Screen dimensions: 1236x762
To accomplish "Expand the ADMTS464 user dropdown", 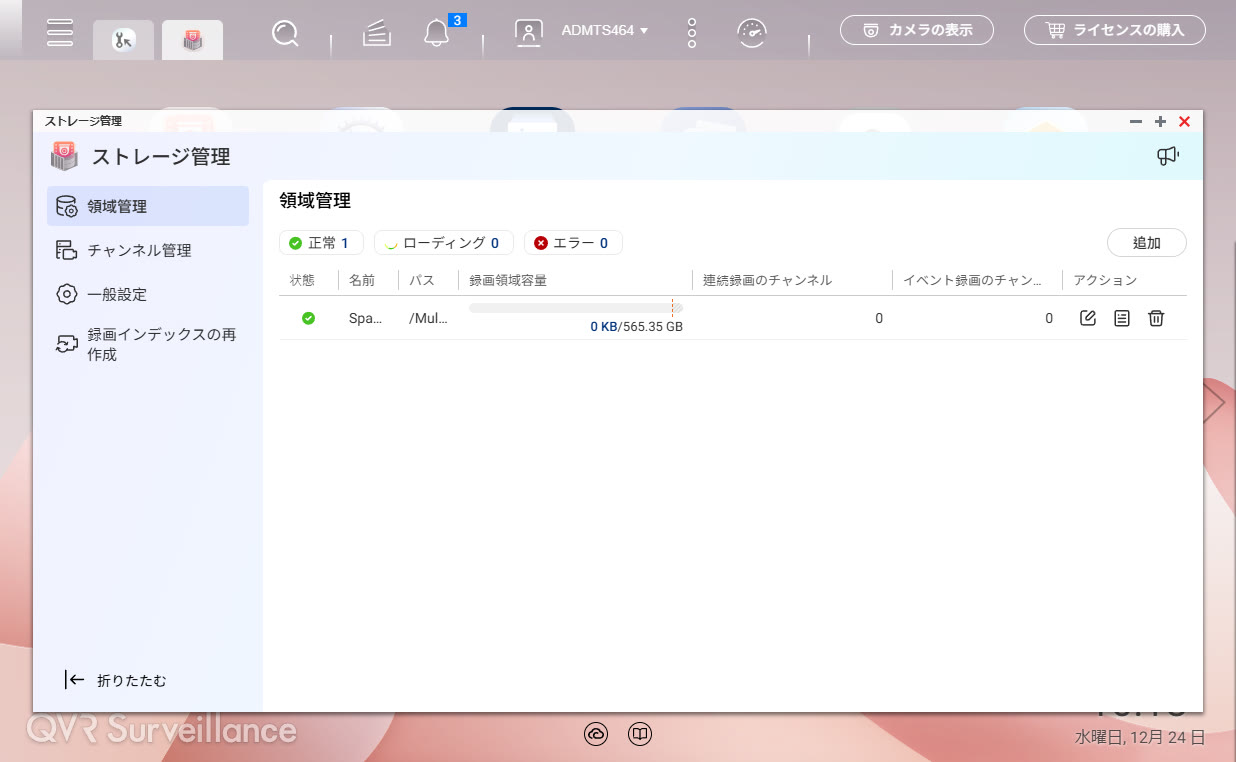I will pos(604,31).
